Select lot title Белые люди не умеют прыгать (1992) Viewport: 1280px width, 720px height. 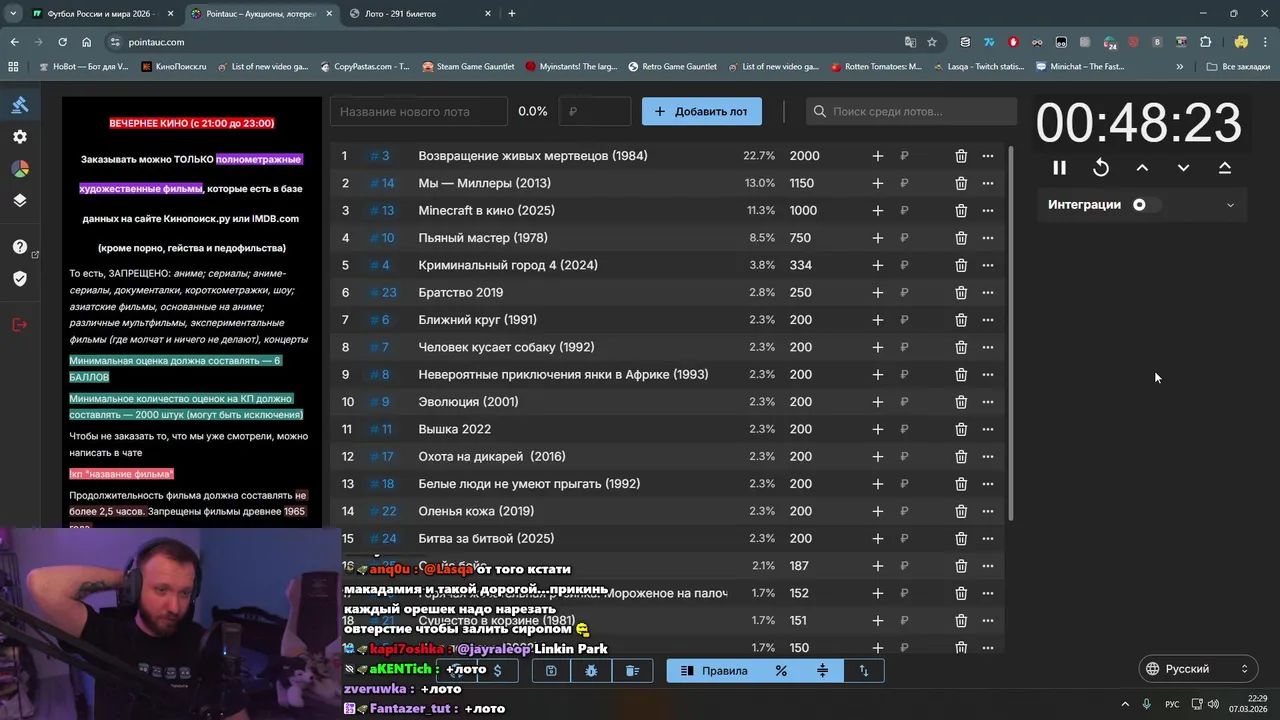pos(529,484)
